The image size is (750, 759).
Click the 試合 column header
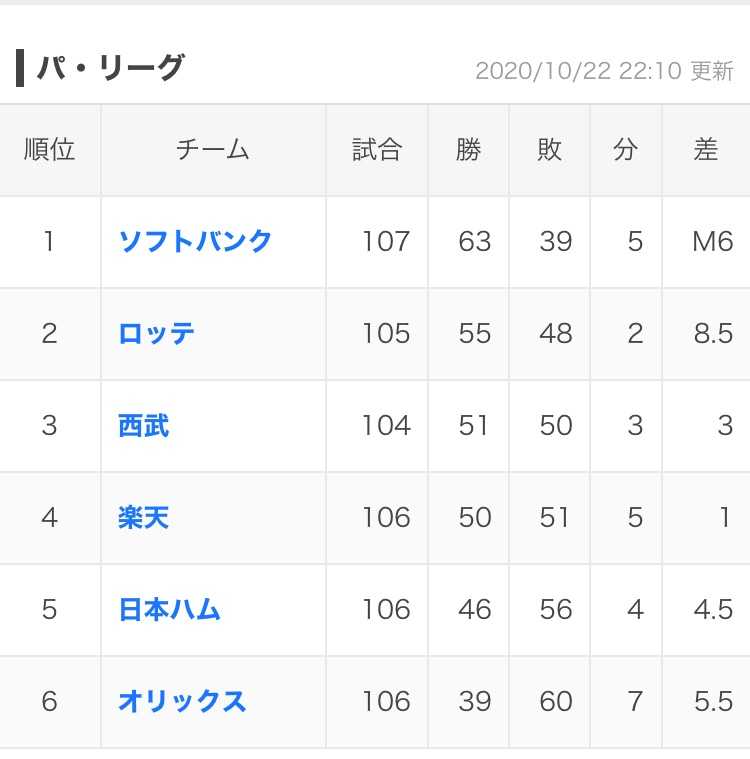377,150
